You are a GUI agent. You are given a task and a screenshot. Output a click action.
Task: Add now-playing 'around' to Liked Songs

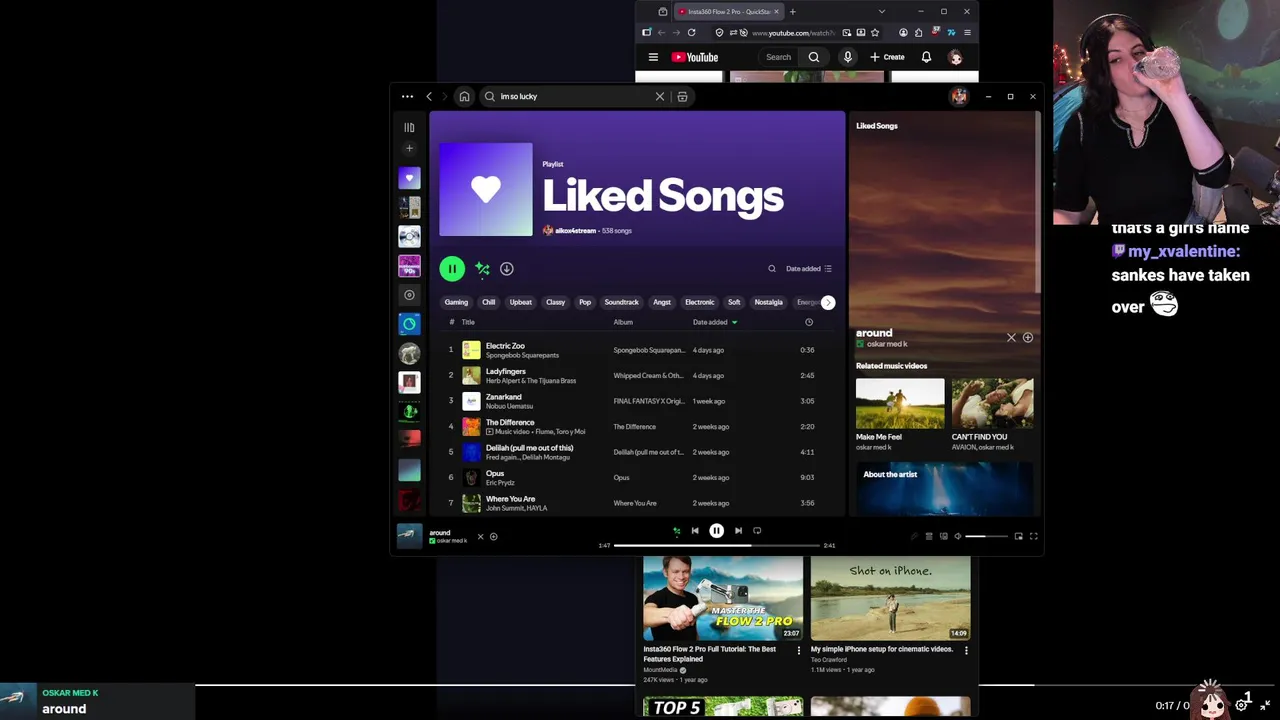pos(493,537)
